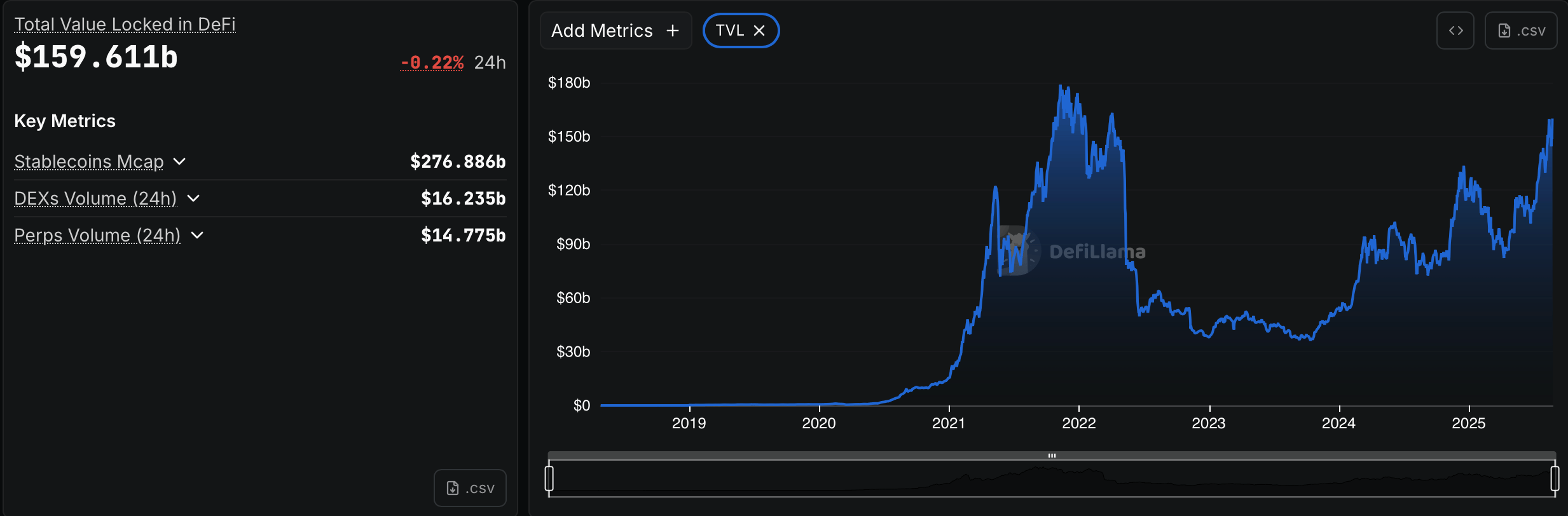1568x516 pixels.
Task: Toggle the TVL metric chip
Action: click(730, 31)
